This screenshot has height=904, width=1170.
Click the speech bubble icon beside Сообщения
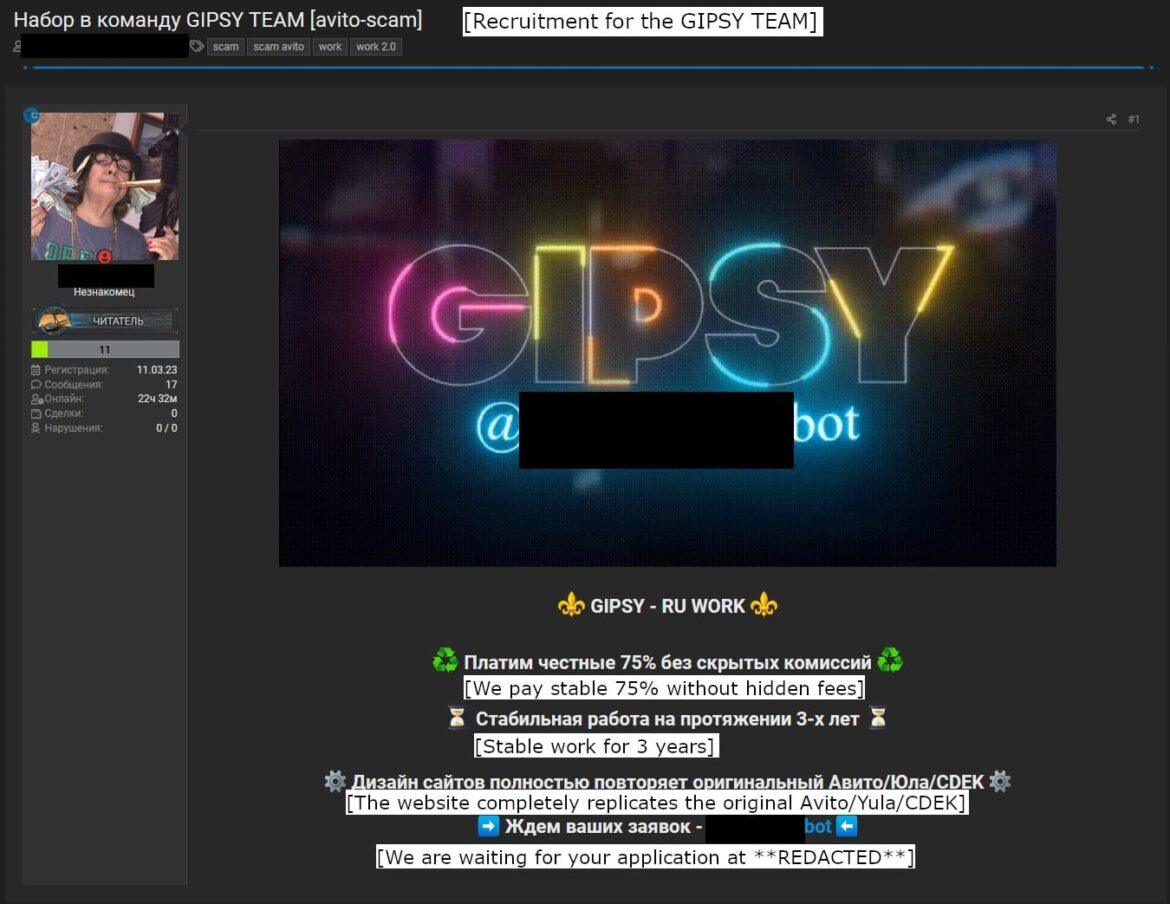click(x=36, y=384)
